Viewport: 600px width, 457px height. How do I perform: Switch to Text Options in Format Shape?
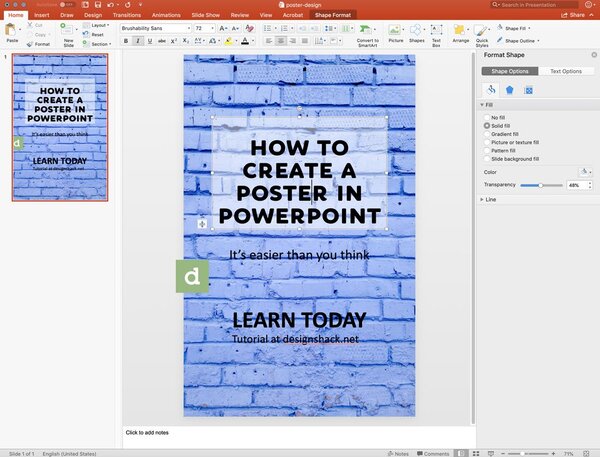[565, 71]
